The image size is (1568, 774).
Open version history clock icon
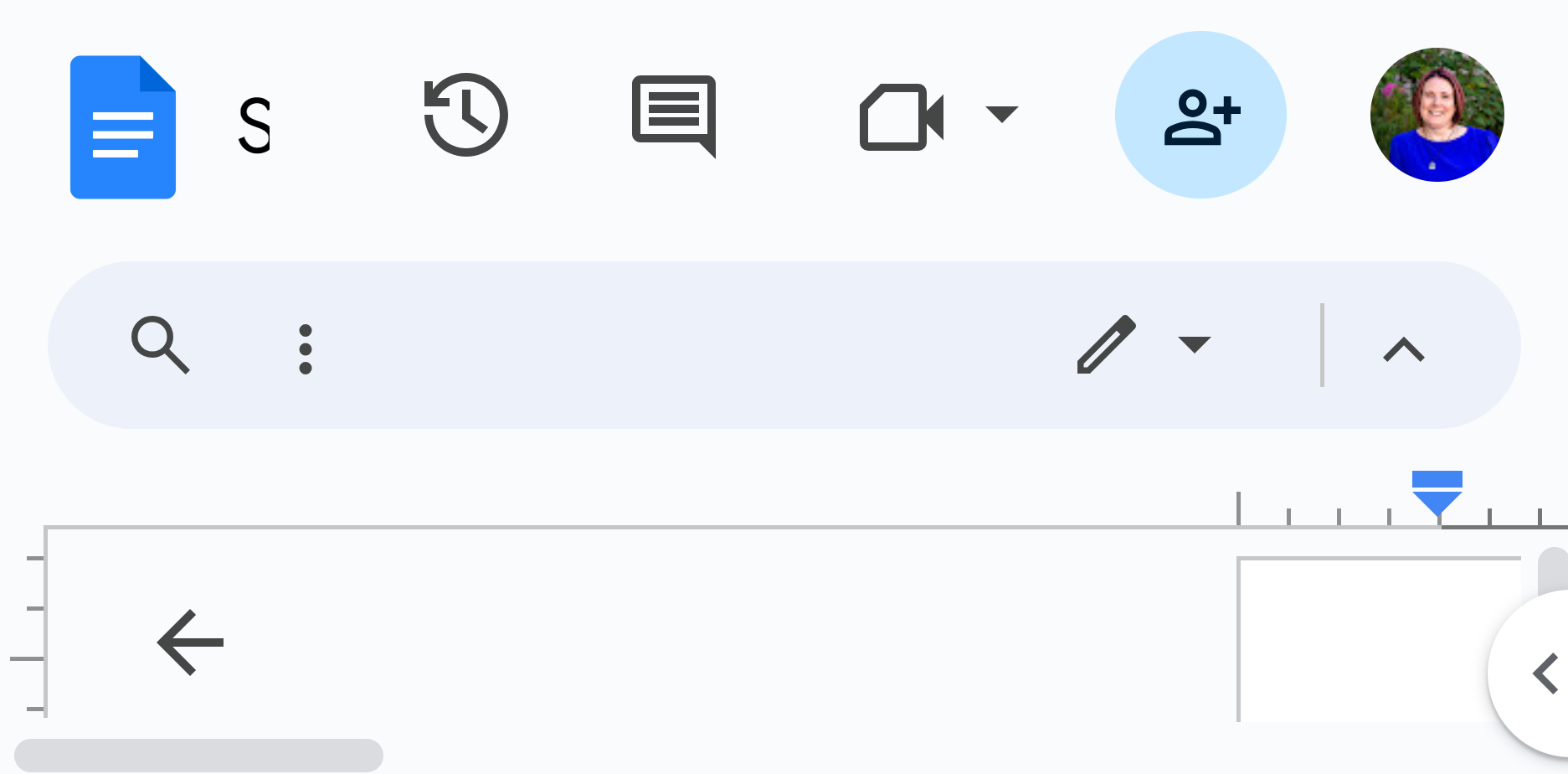pyautogui.click(x=465, y=115)
